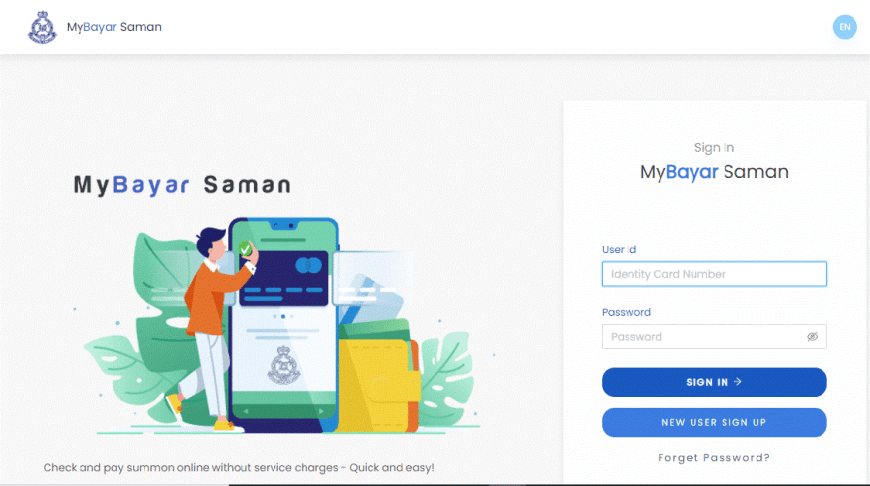This screenshot has width=870, height=486.
Task: Click the left arrow on phone bottom bar
Action: pyautogui.click(x=246, y=412)
